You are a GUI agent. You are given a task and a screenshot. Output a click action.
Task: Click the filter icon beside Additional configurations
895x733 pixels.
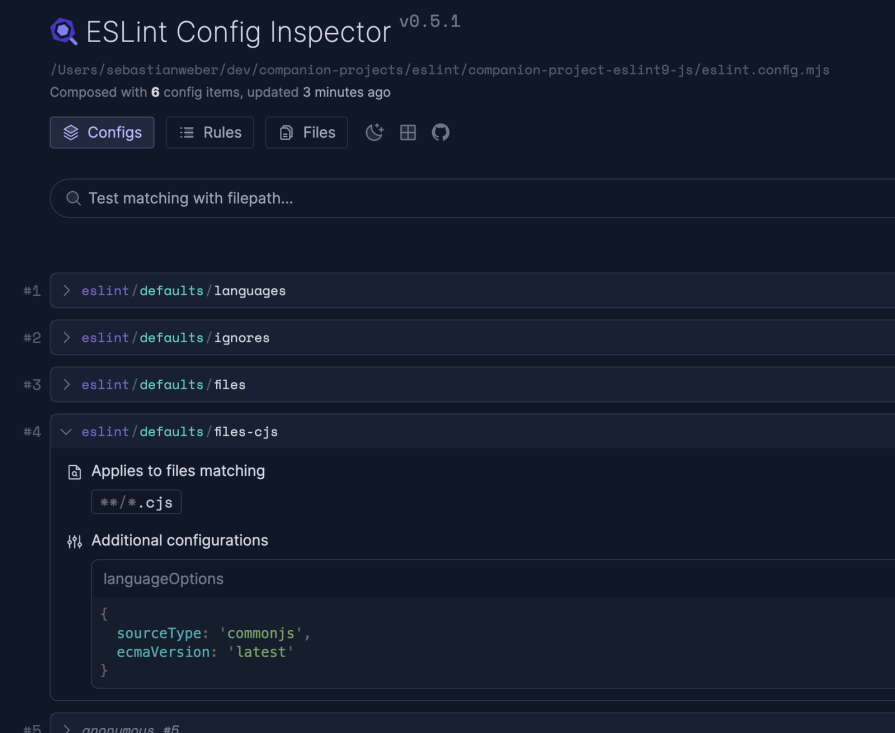tap(73, 540)
